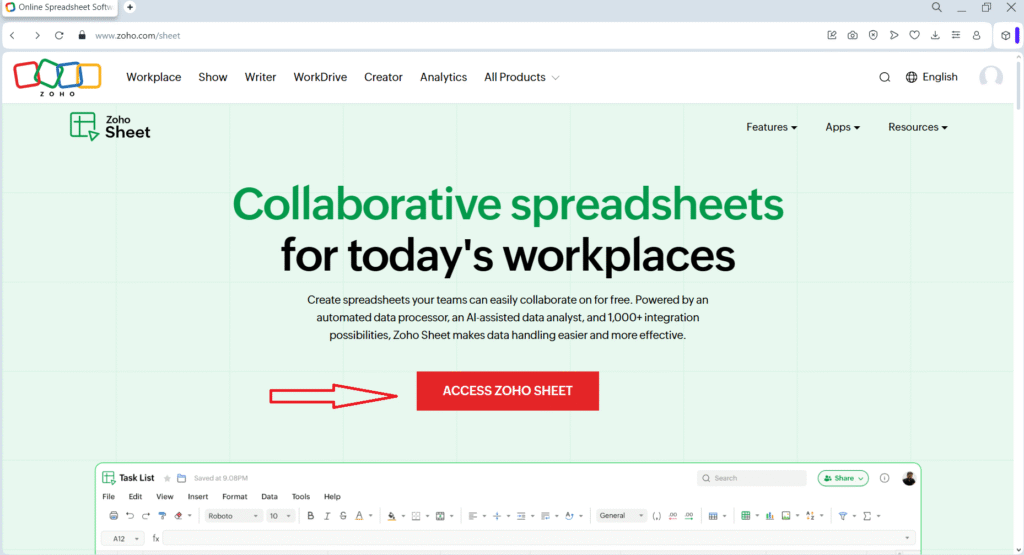Open the File menu in Task List preview
The width and height of the screenshot is (1024, 555).
point(108,496)
